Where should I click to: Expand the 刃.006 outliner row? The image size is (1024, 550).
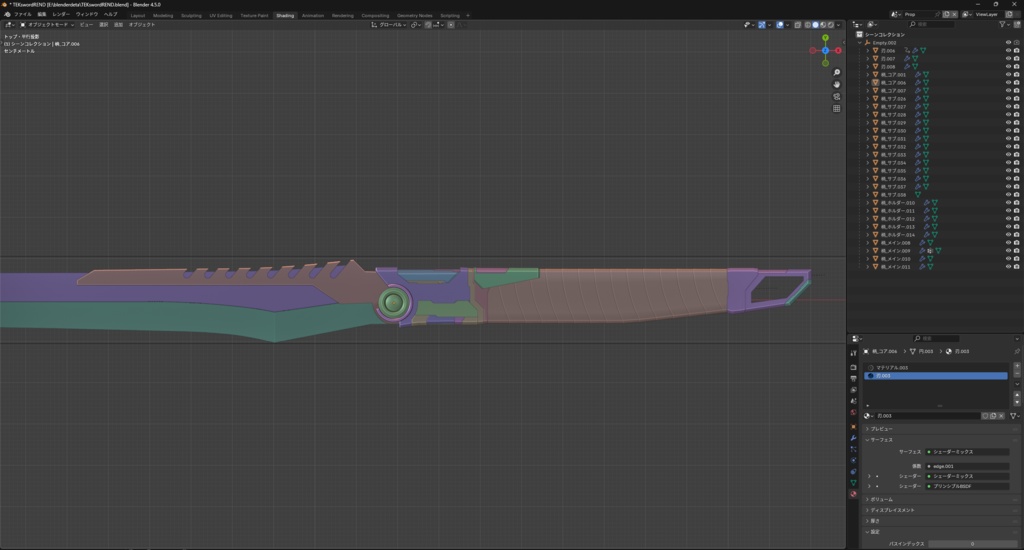(x=867, y=50)
